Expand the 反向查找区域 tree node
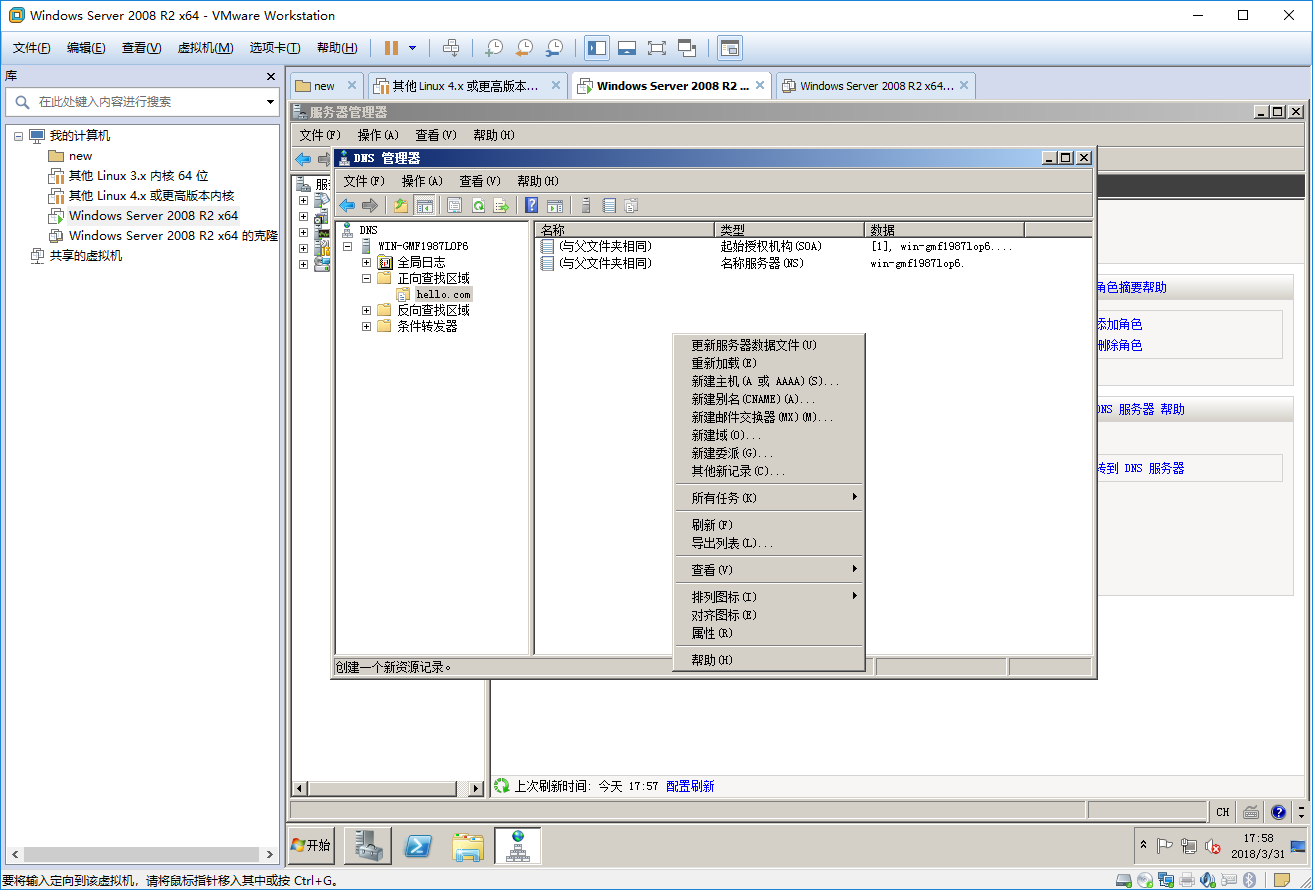 366,310
